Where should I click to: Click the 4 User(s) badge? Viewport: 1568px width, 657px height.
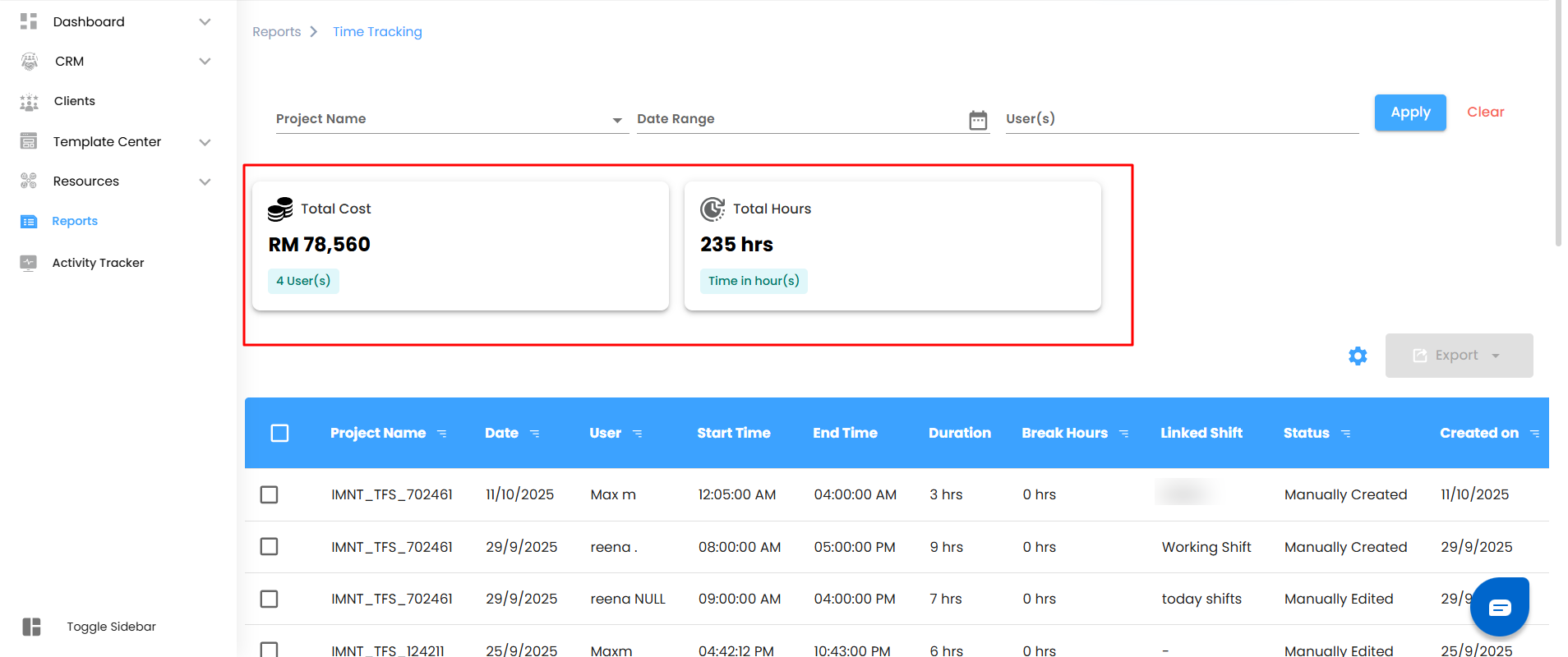[x=303, y=281]
